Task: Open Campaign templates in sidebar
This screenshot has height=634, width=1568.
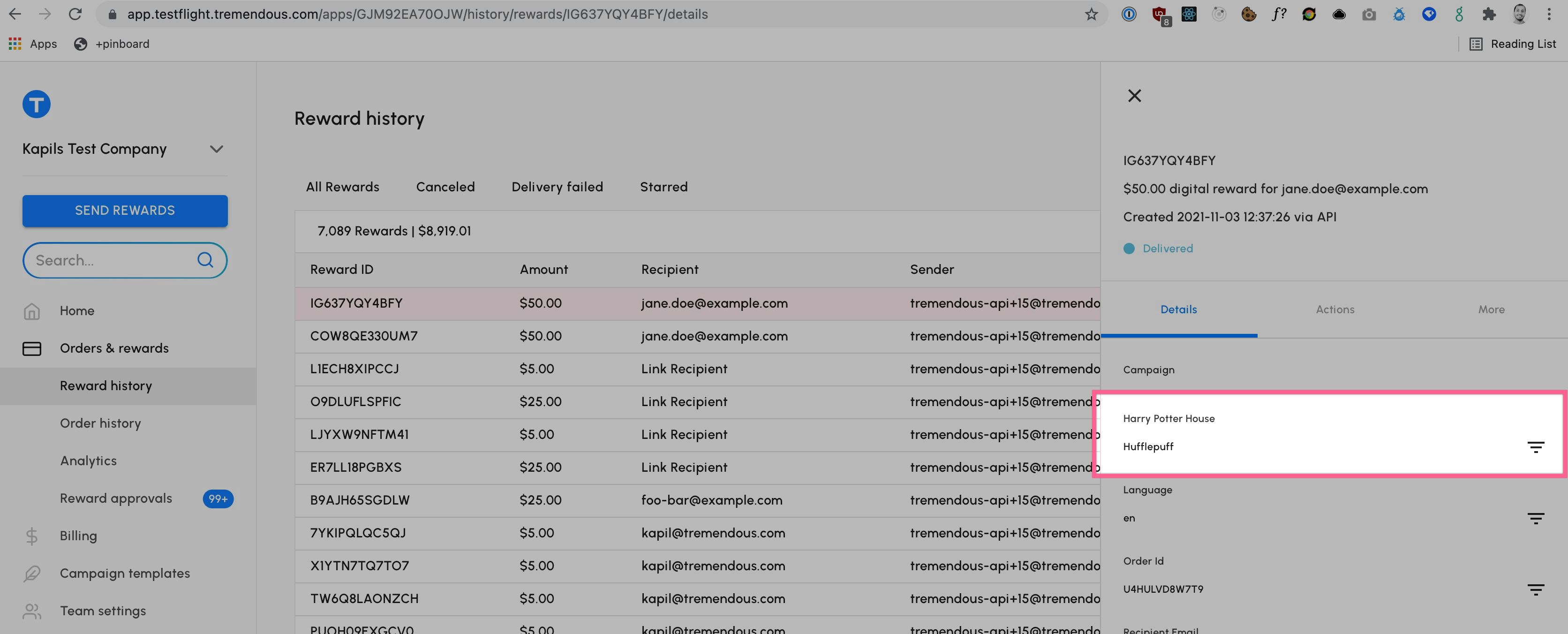Action: [x=125, y=573]
